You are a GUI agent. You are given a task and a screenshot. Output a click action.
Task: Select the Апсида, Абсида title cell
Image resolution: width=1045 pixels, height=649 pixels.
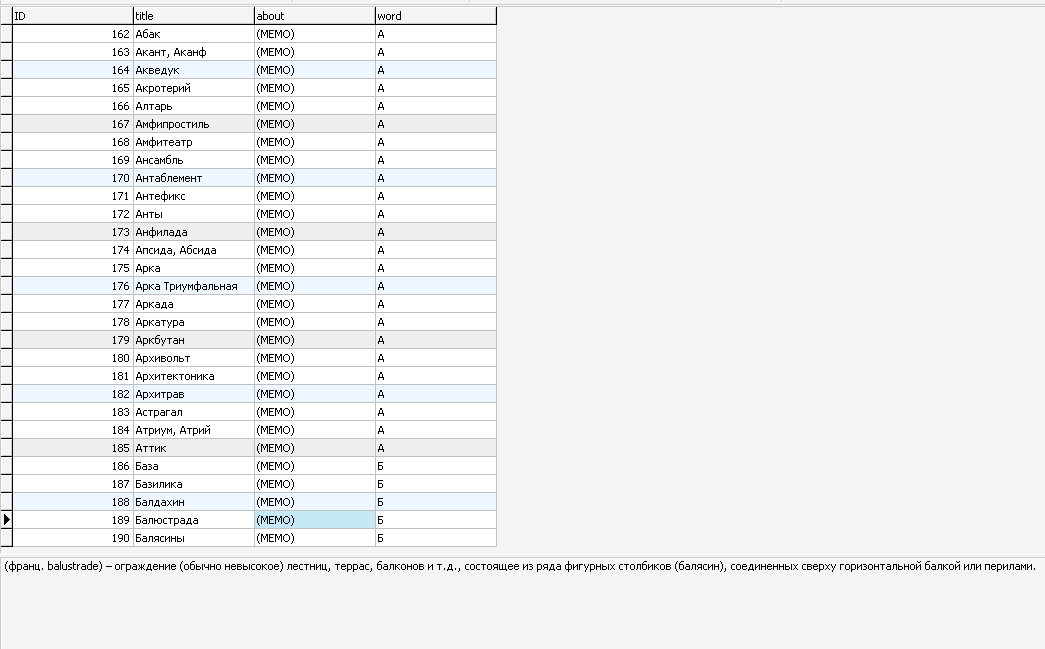click(193, 250)
